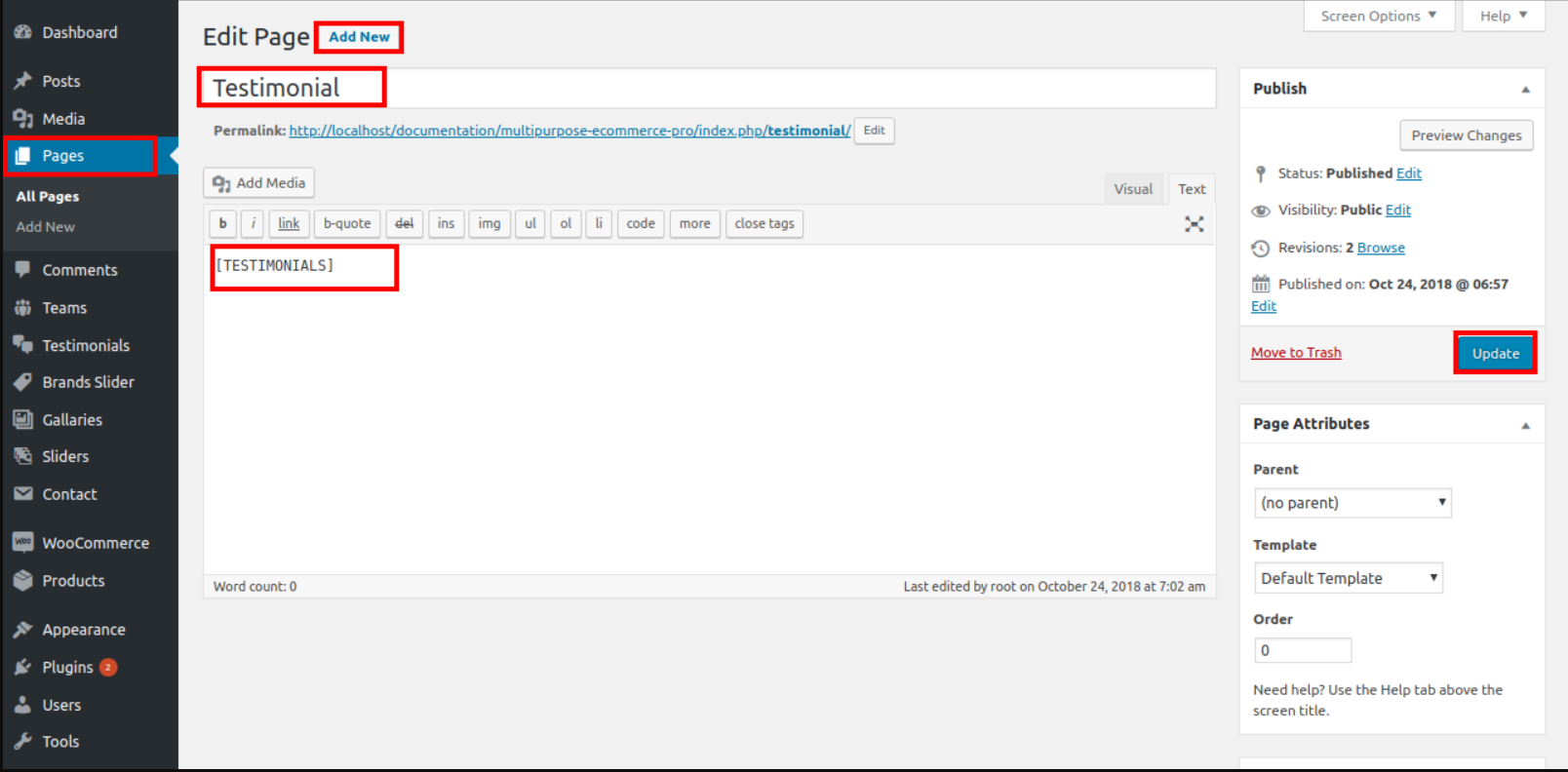Click the Order number input field
This screenshot has width=1568, height=772.
coord(1302,650)
